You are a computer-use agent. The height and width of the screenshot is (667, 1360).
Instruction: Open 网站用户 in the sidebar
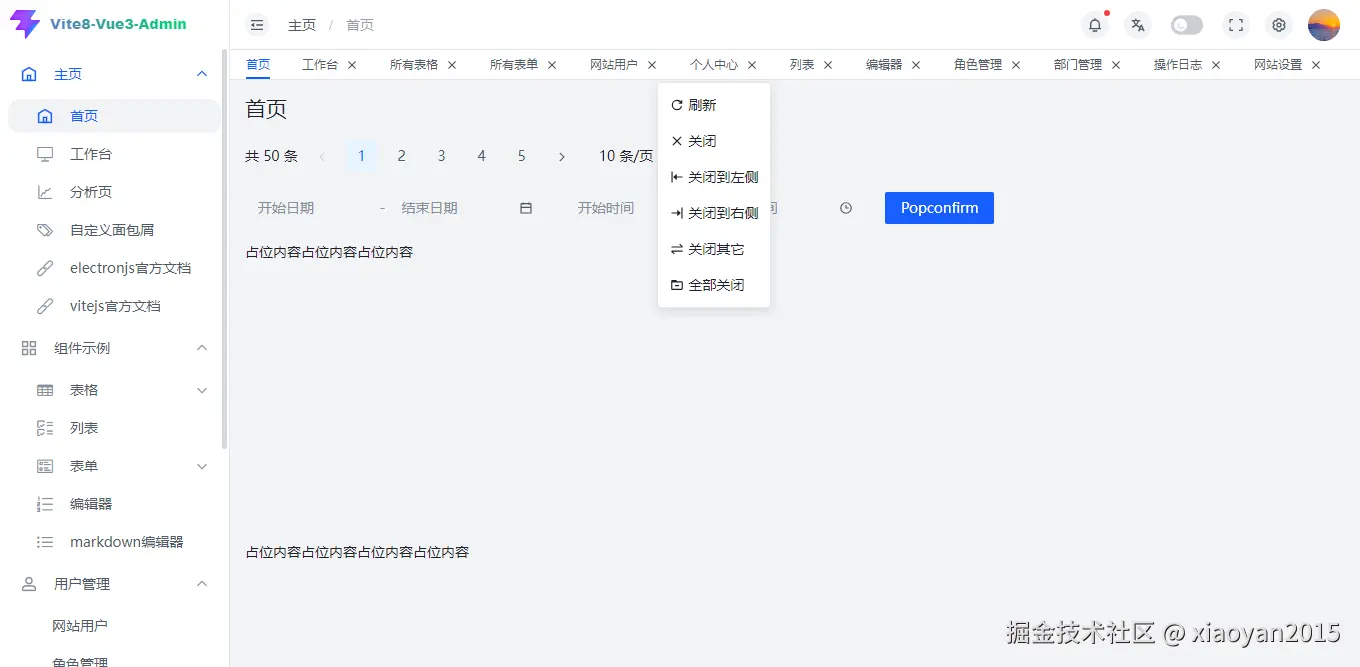(x=114, y=626)
